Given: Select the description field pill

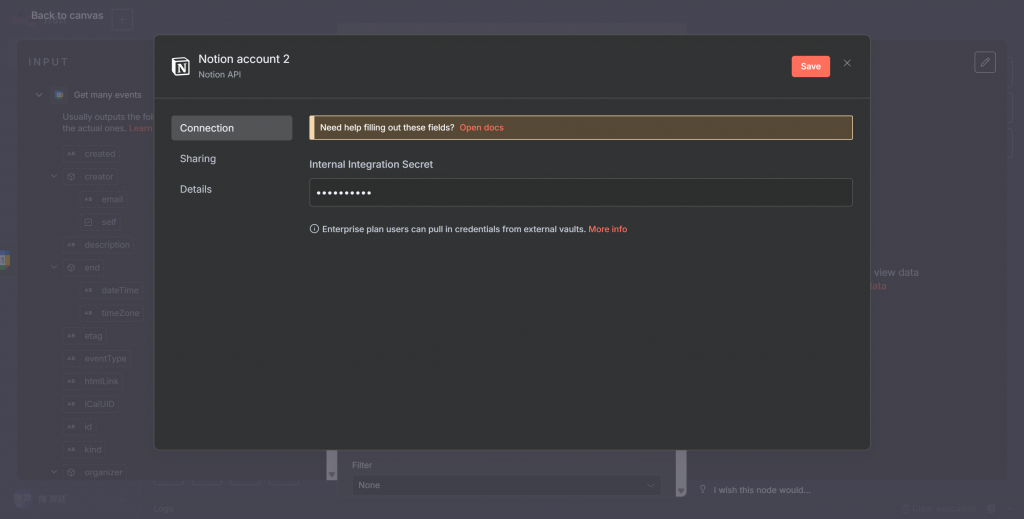Looking at the screenshot, I should pos(99,245).
